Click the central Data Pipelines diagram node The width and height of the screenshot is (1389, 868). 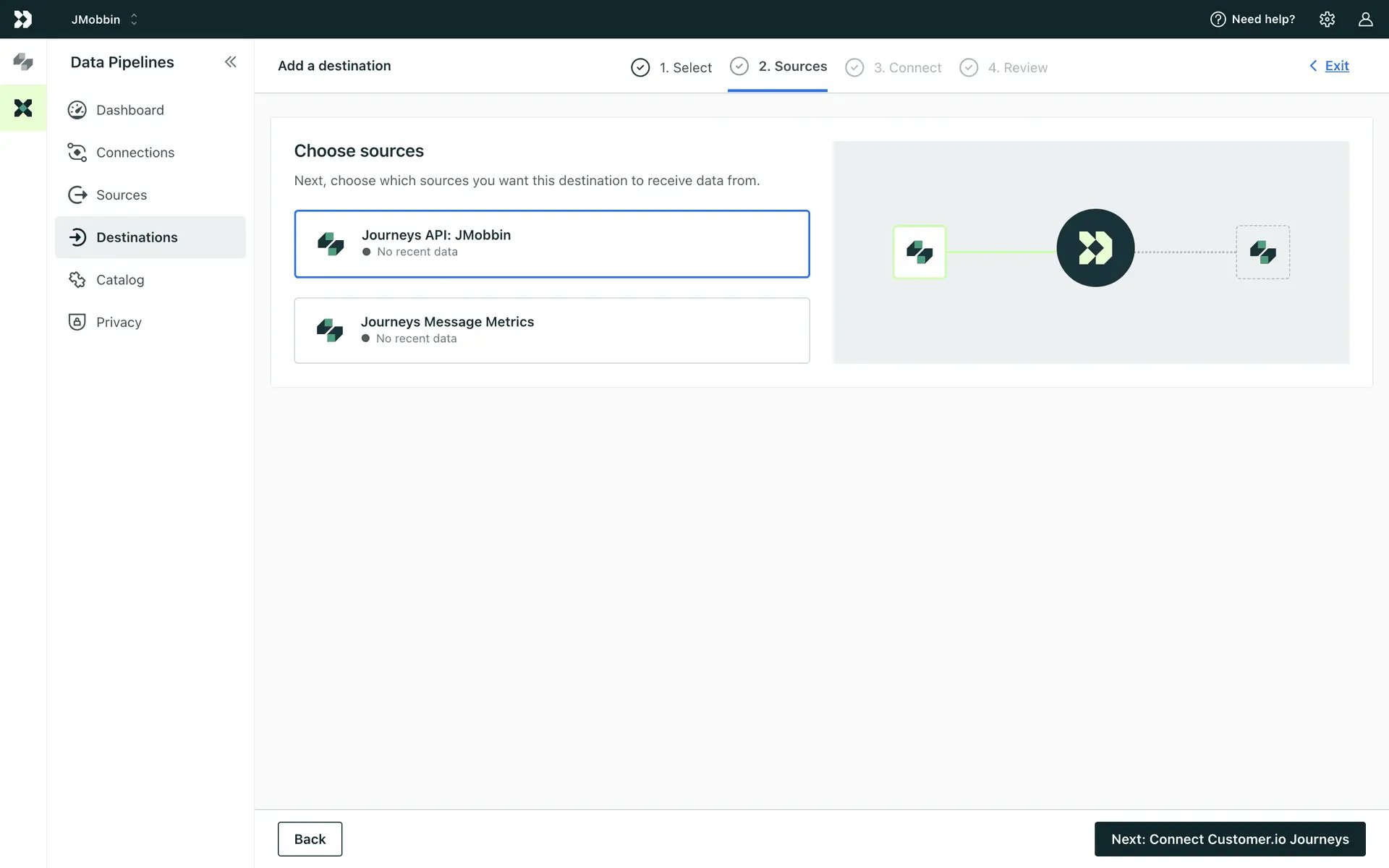tap(1095, 248)
